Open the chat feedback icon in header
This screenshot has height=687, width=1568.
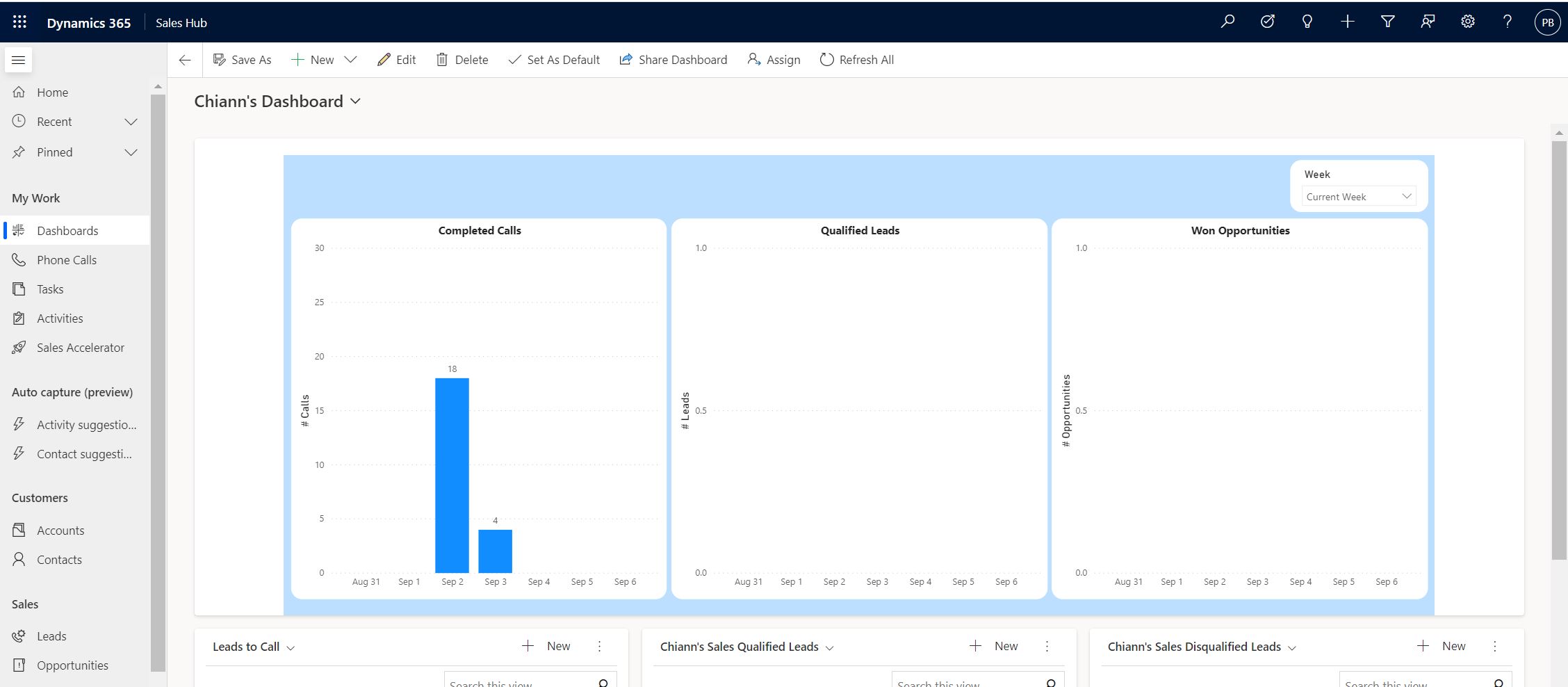[1428, 22]
